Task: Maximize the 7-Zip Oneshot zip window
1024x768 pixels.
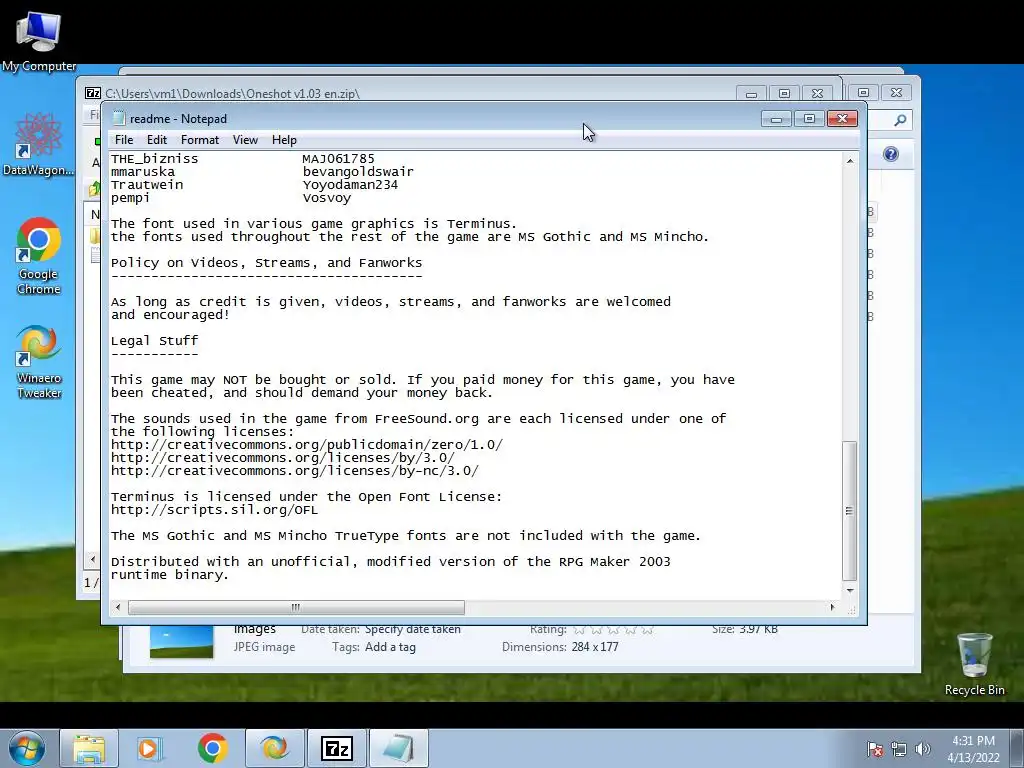Action: (784, 94)
